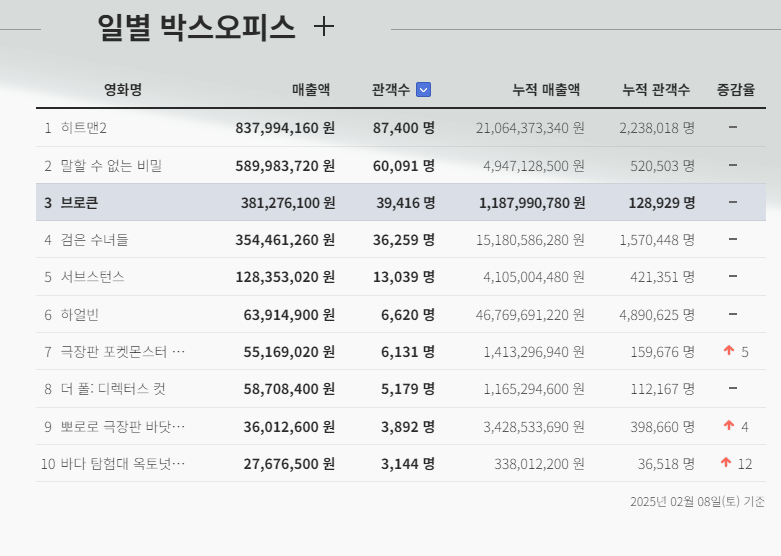The height and width of the screenshot is (556, 781).
Task: Click audience count 39,416 명
Action: (x=405, y=203)
